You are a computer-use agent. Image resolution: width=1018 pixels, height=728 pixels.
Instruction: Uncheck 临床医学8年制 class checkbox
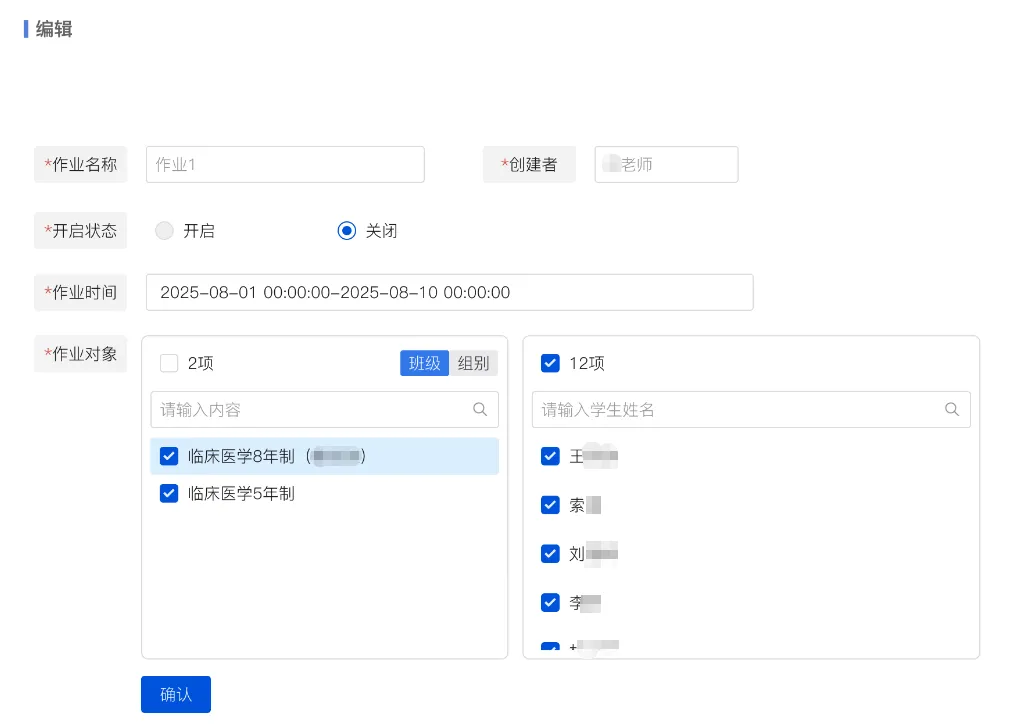point(169,457)
